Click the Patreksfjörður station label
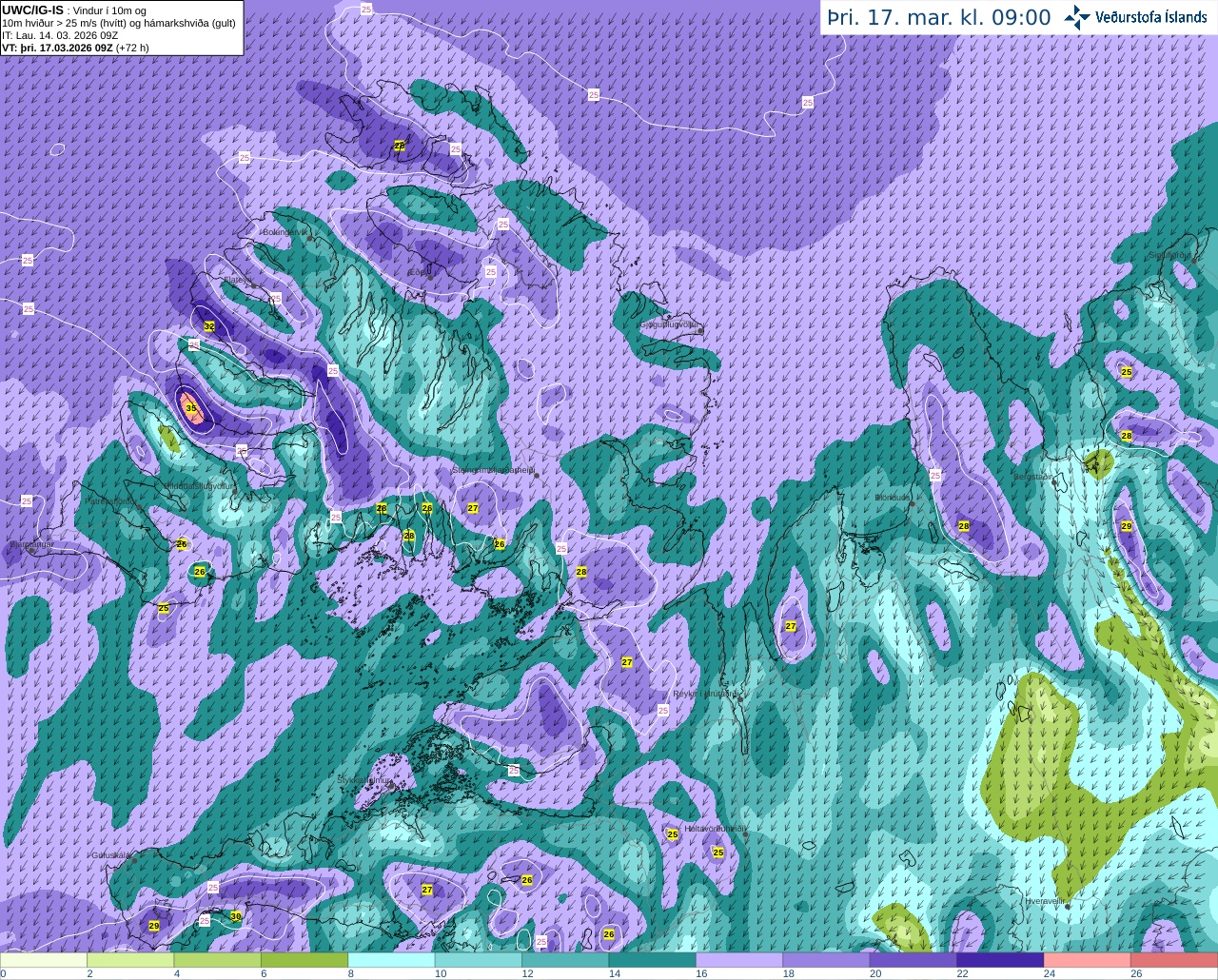This screenshot has height=980, width=1218. coord(112,500)
